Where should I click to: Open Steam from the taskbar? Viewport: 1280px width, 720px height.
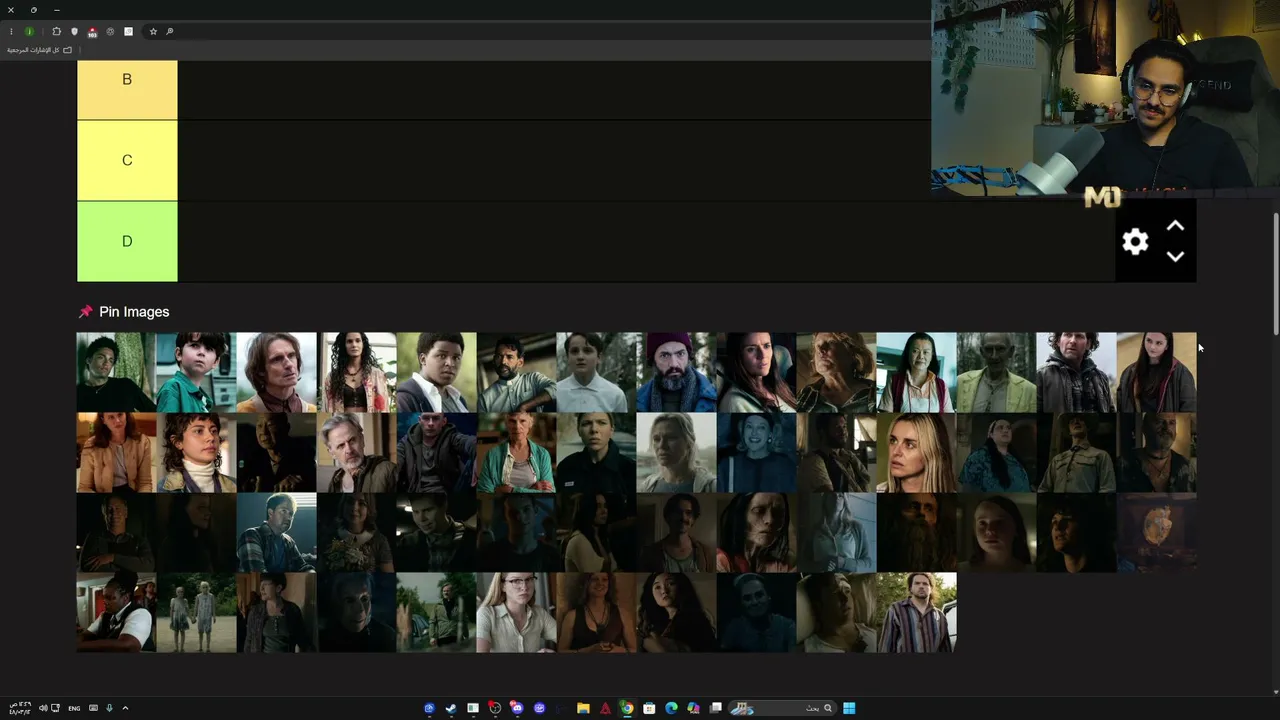point(451,708)
